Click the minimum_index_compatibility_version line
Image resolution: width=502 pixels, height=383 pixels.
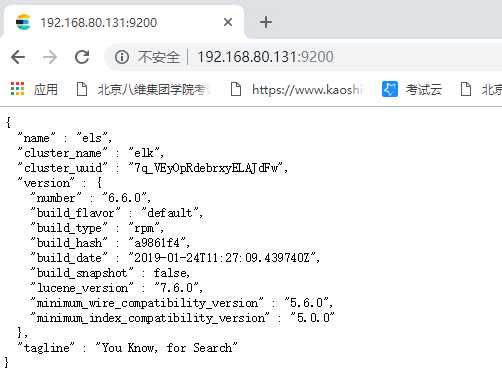182,318
